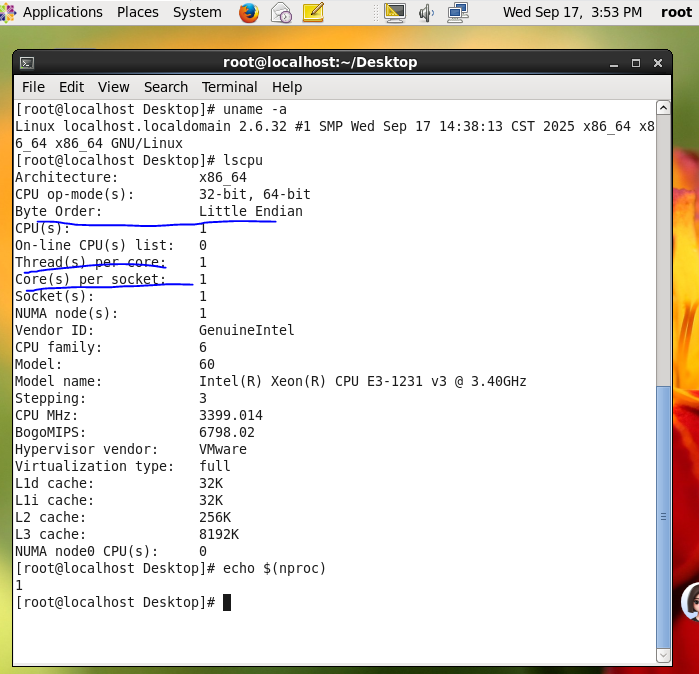Screen dimensions: 699x674
Task: Click the '8192K' L3 cache value
Action: tap(219, 534)
